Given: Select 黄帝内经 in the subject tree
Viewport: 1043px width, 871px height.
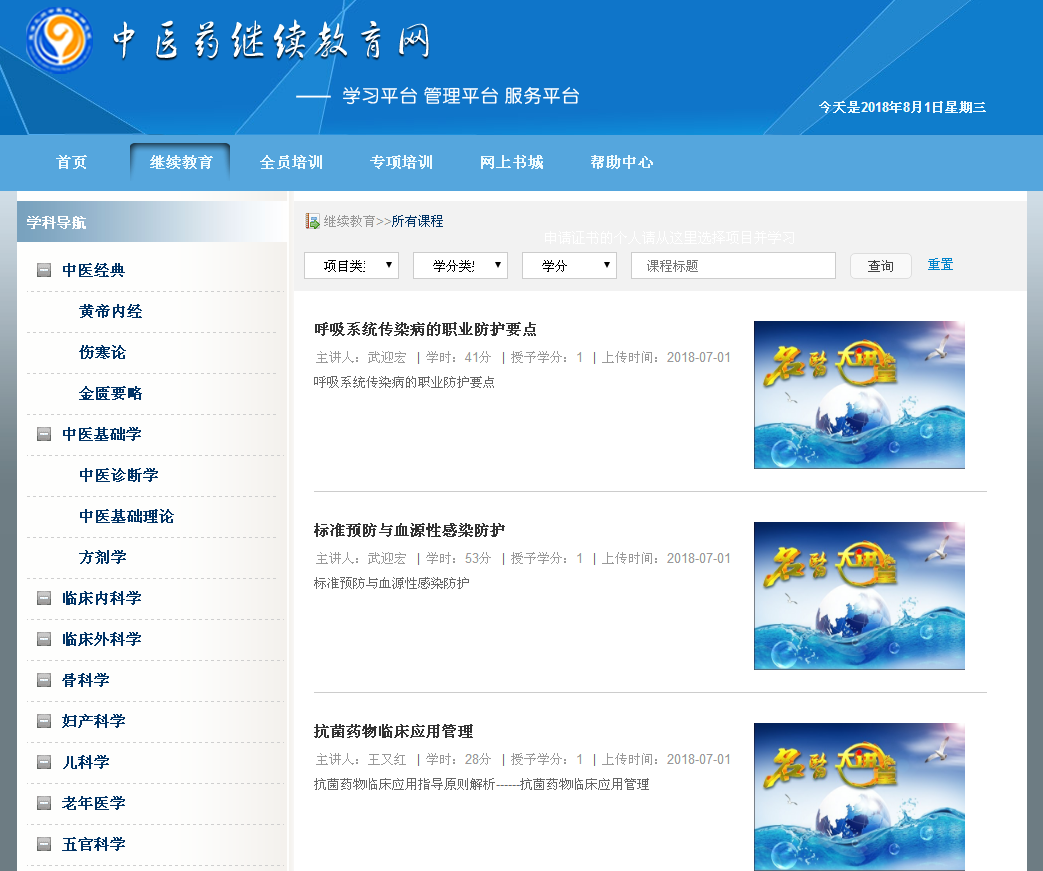Looking at the screenshot, I should pos(111,311).
